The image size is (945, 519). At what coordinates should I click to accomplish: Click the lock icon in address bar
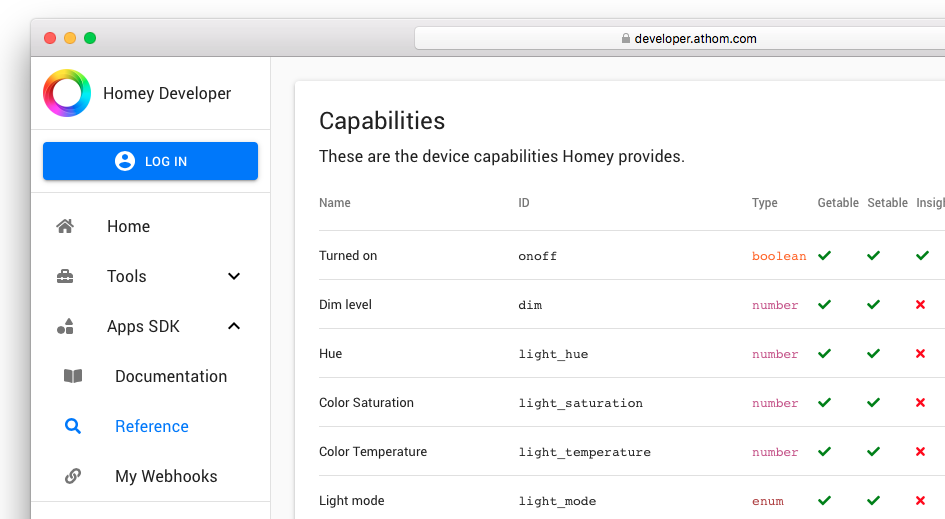[x=626, y=39]
